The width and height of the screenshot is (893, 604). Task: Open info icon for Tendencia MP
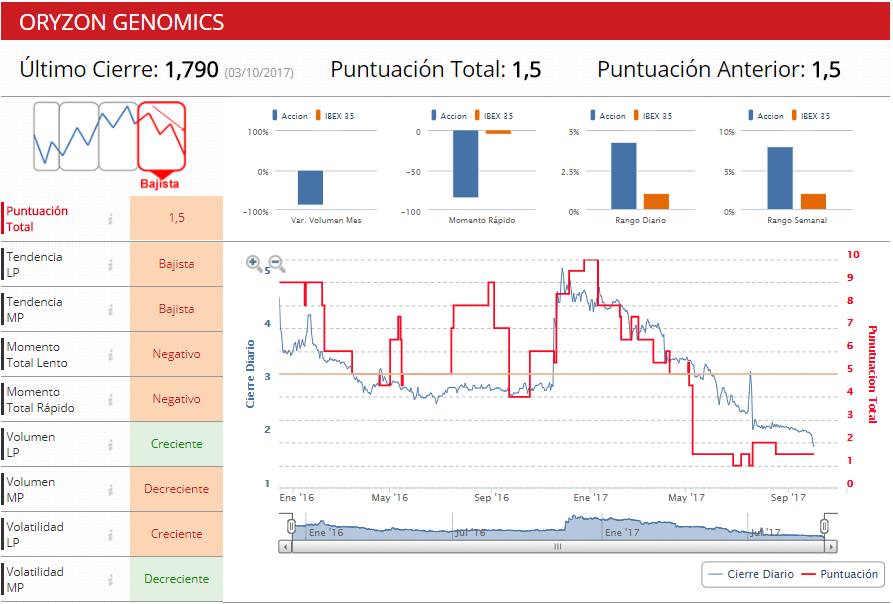110,310
